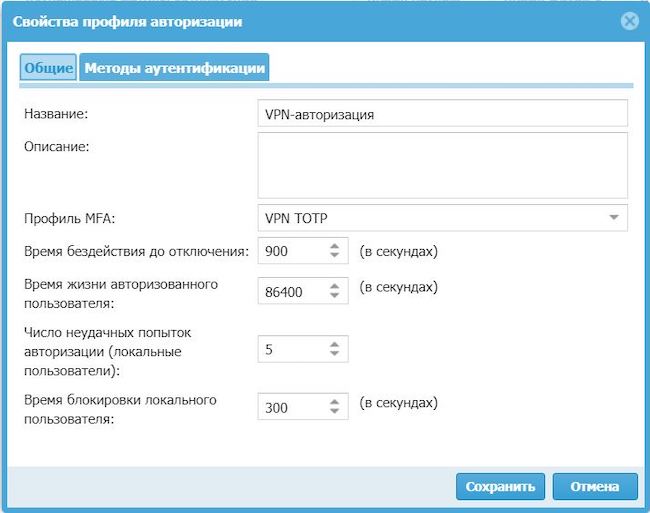Viewport: 650px width, 513px height.
Task: Decrease authorized user lifetime with down arrow
Action: (x=335, y=296)
